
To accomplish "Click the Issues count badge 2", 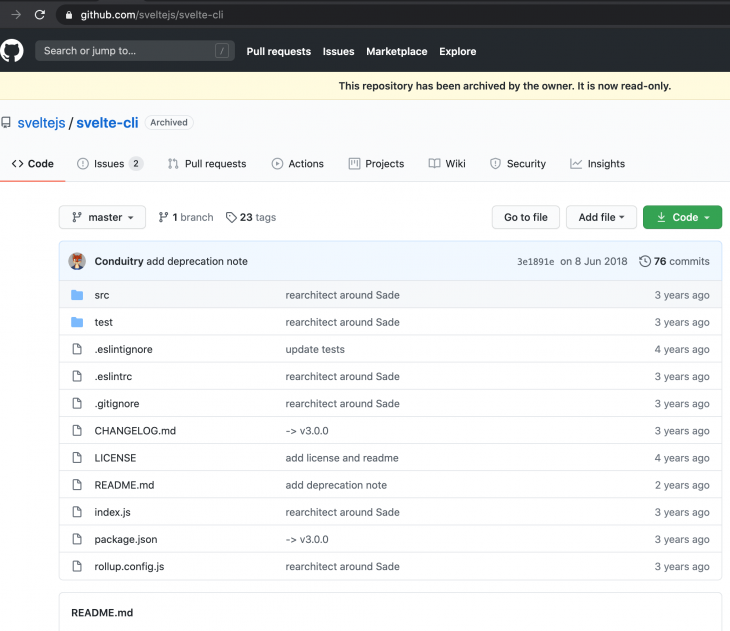I will [x=136, y=164].
